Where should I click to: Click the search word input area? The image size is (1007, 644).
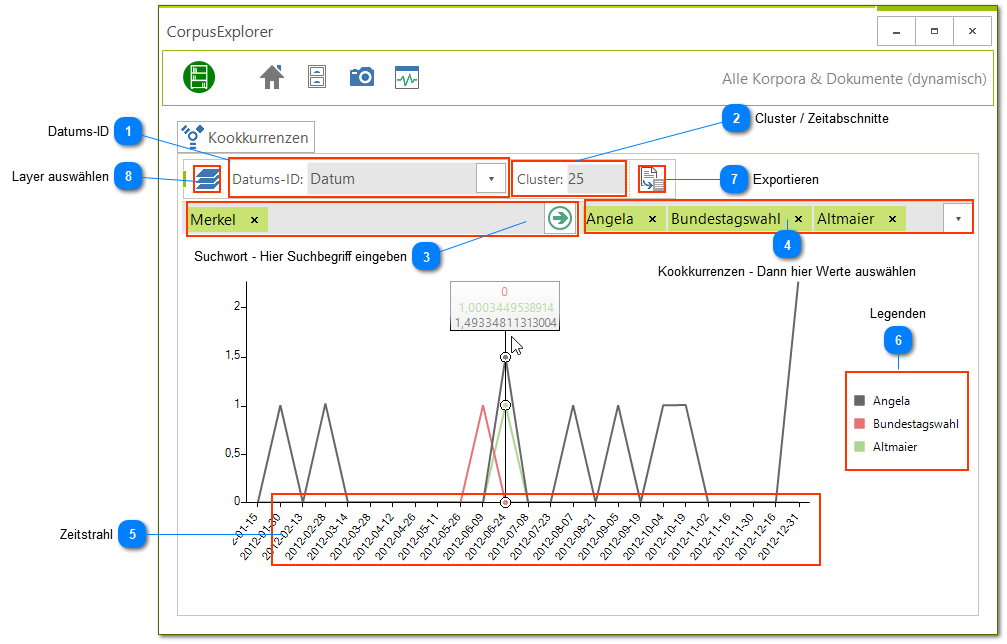pyautogui.click(x=406, y=219)
